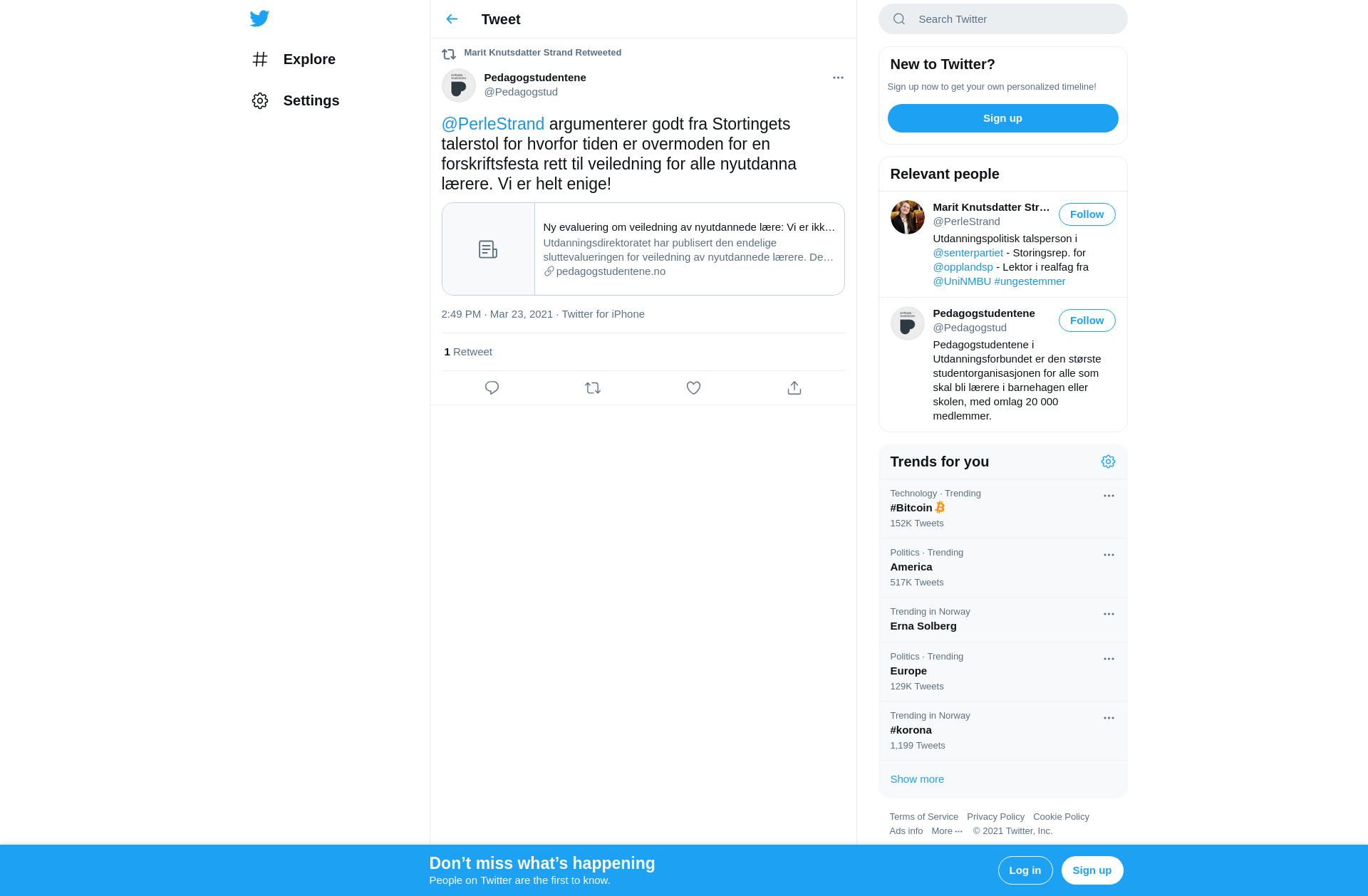
Task: Expand options for the #Bitcoin trend
Action: click(1109, 496)
